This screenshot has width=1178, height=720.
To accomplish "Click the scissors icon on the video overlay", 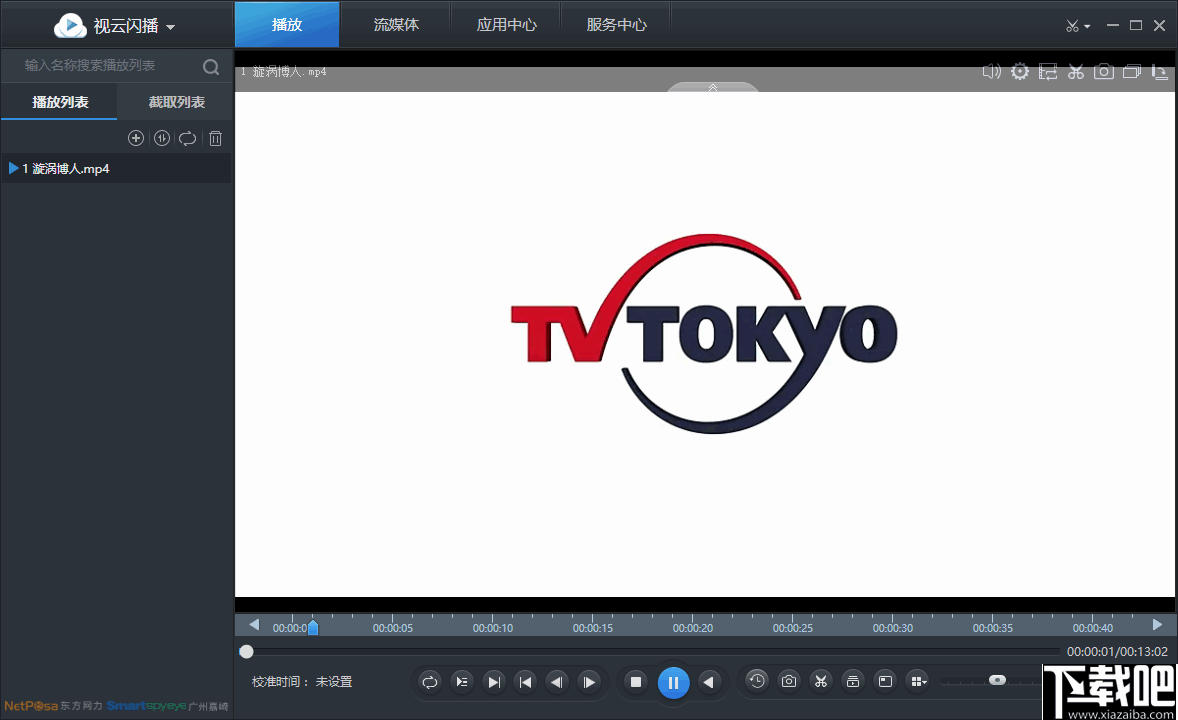I will point(1076,71).
